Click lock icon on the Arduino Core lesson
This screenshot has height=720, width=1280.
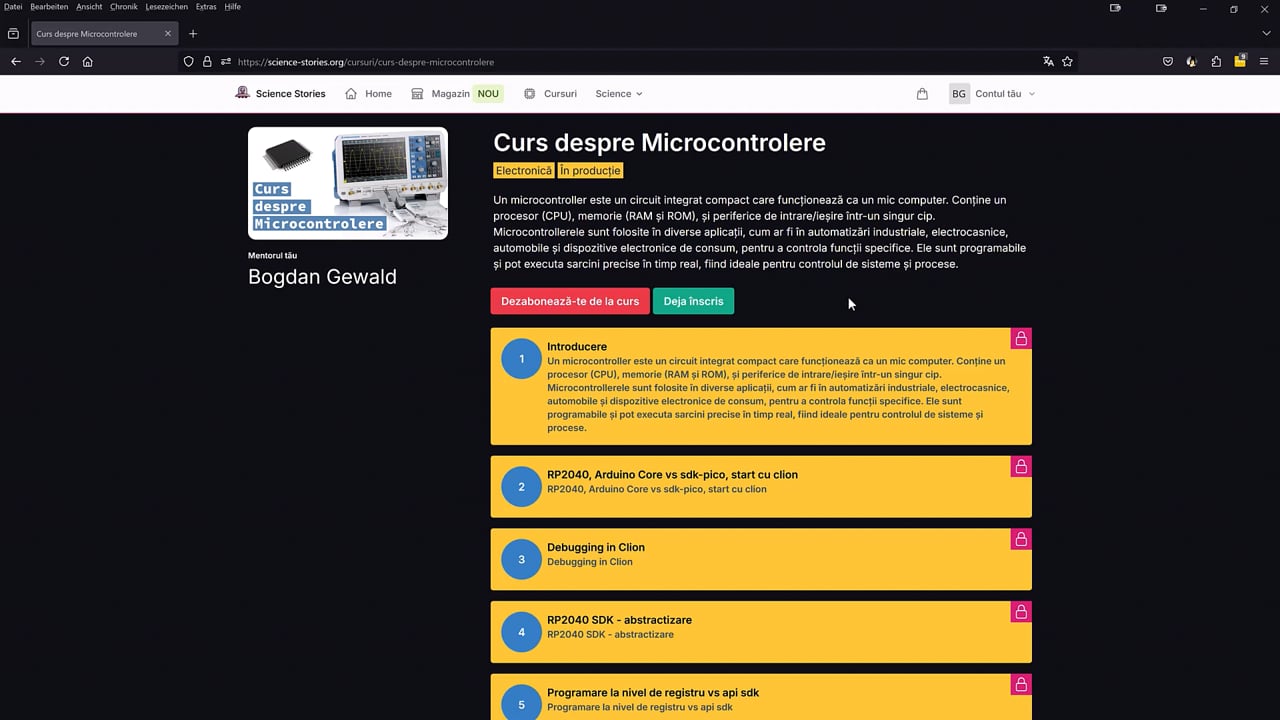tap(1021, 466)
